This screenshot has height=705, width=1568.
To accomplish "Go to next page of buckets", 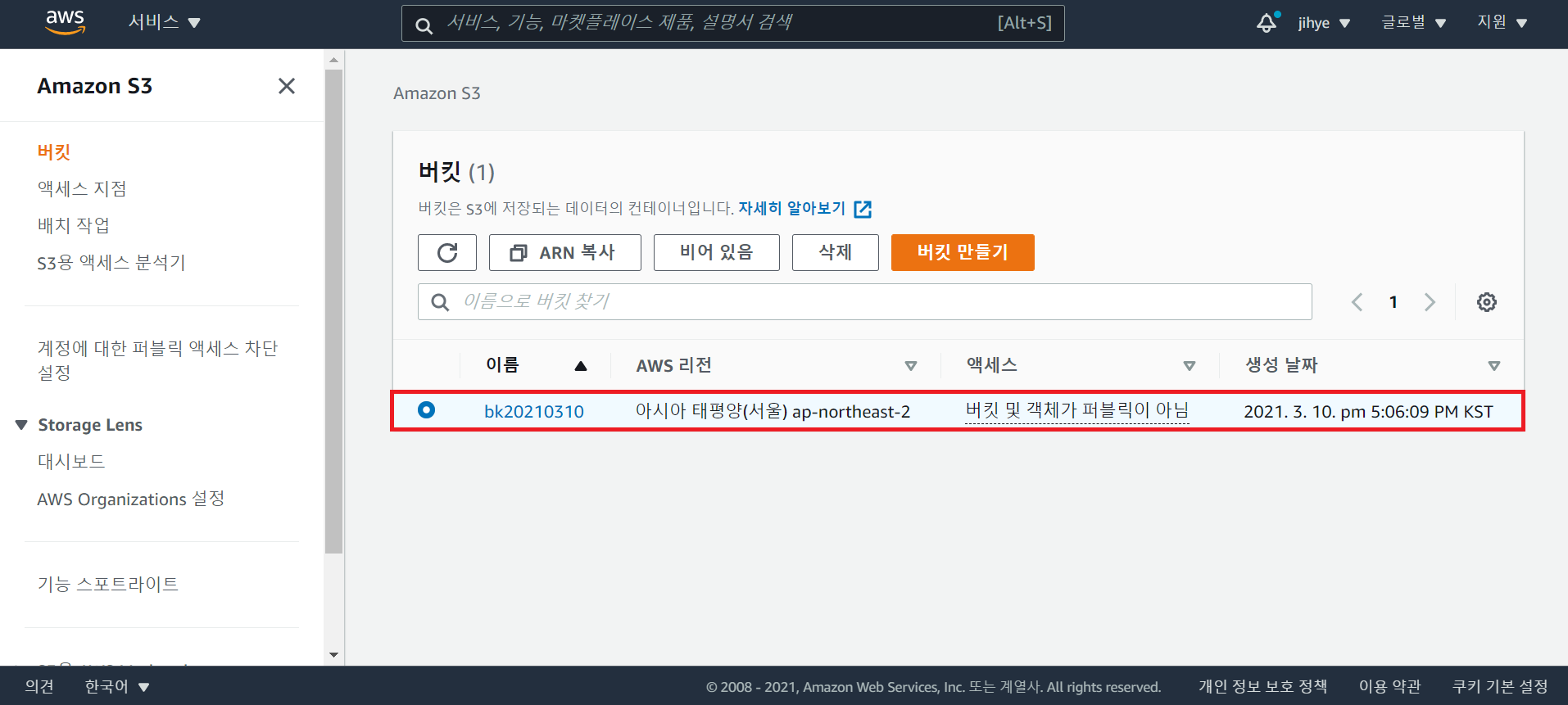I will (1430, 302).
